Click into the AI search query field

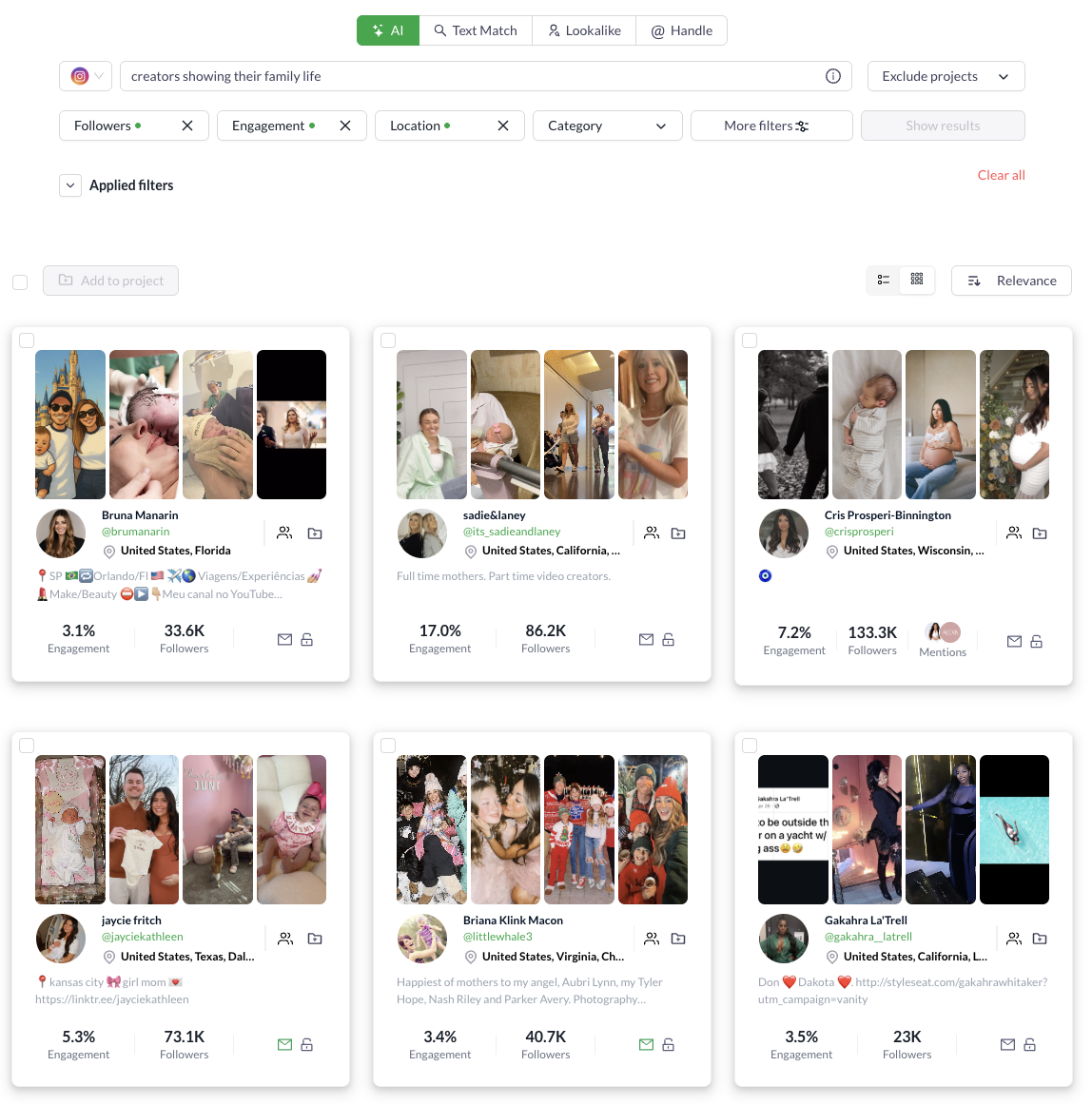pos(473,76)
